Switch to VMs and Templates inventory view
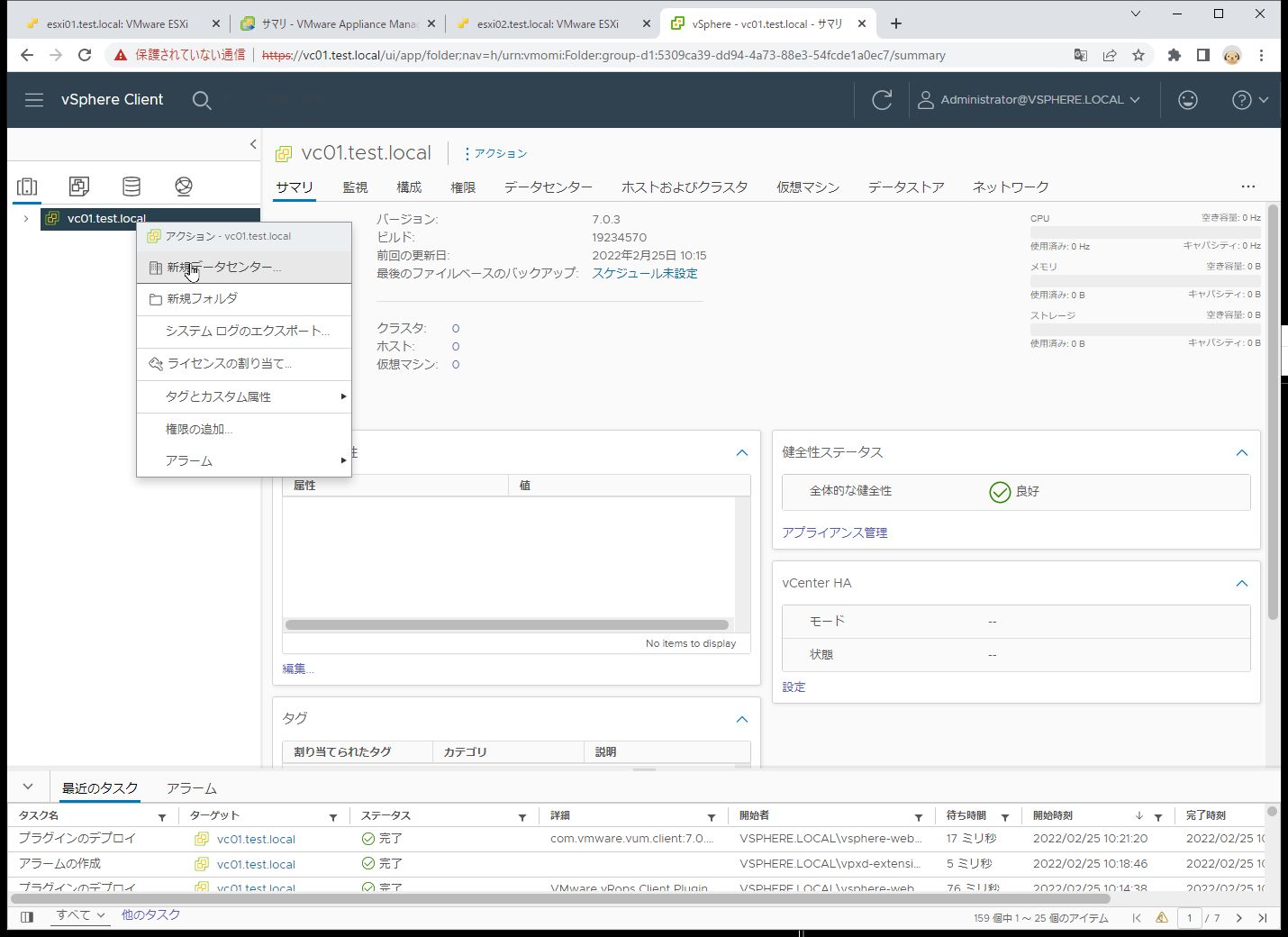 (79, 186)
